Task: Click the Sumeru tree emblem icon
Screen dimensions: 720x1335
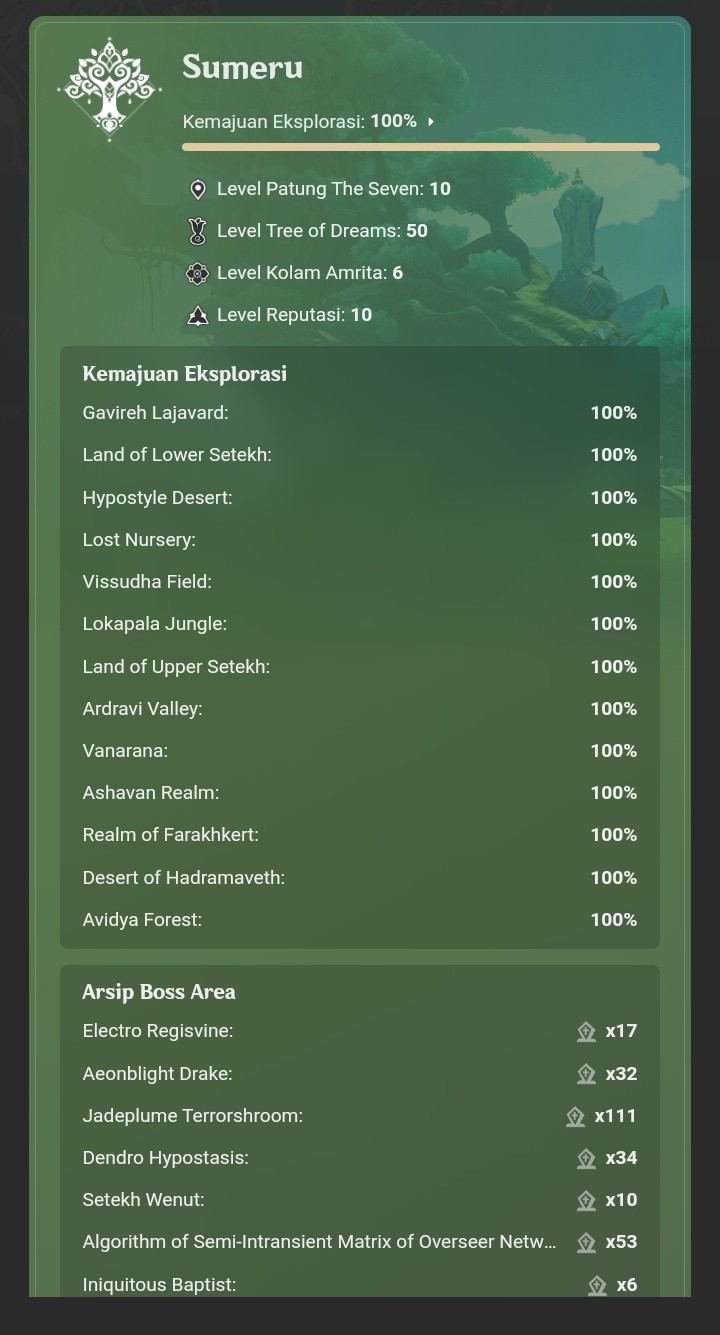Action: point(109,89)
